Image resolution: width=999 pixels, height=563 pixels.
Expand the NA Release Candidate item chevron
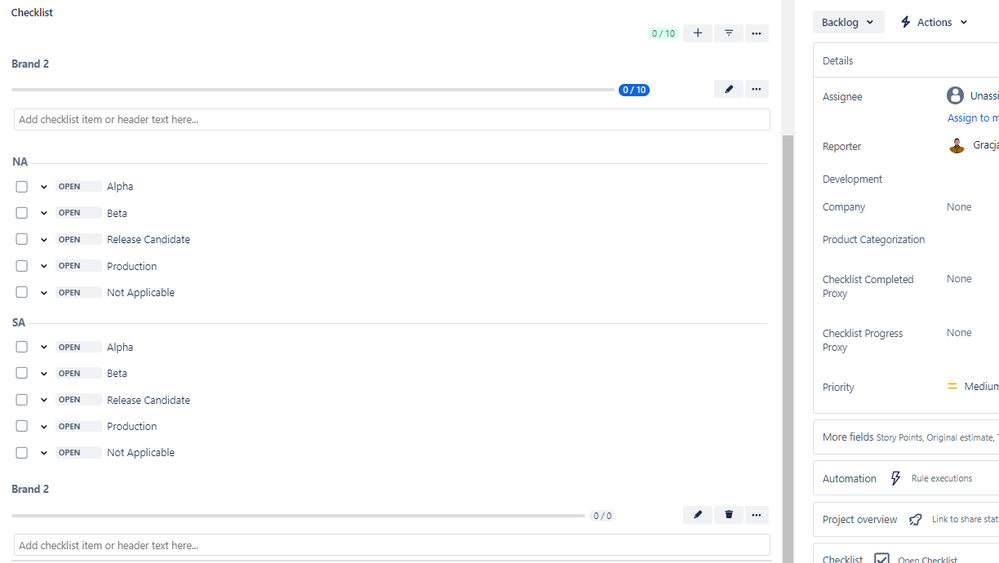(x=44, y=240)
